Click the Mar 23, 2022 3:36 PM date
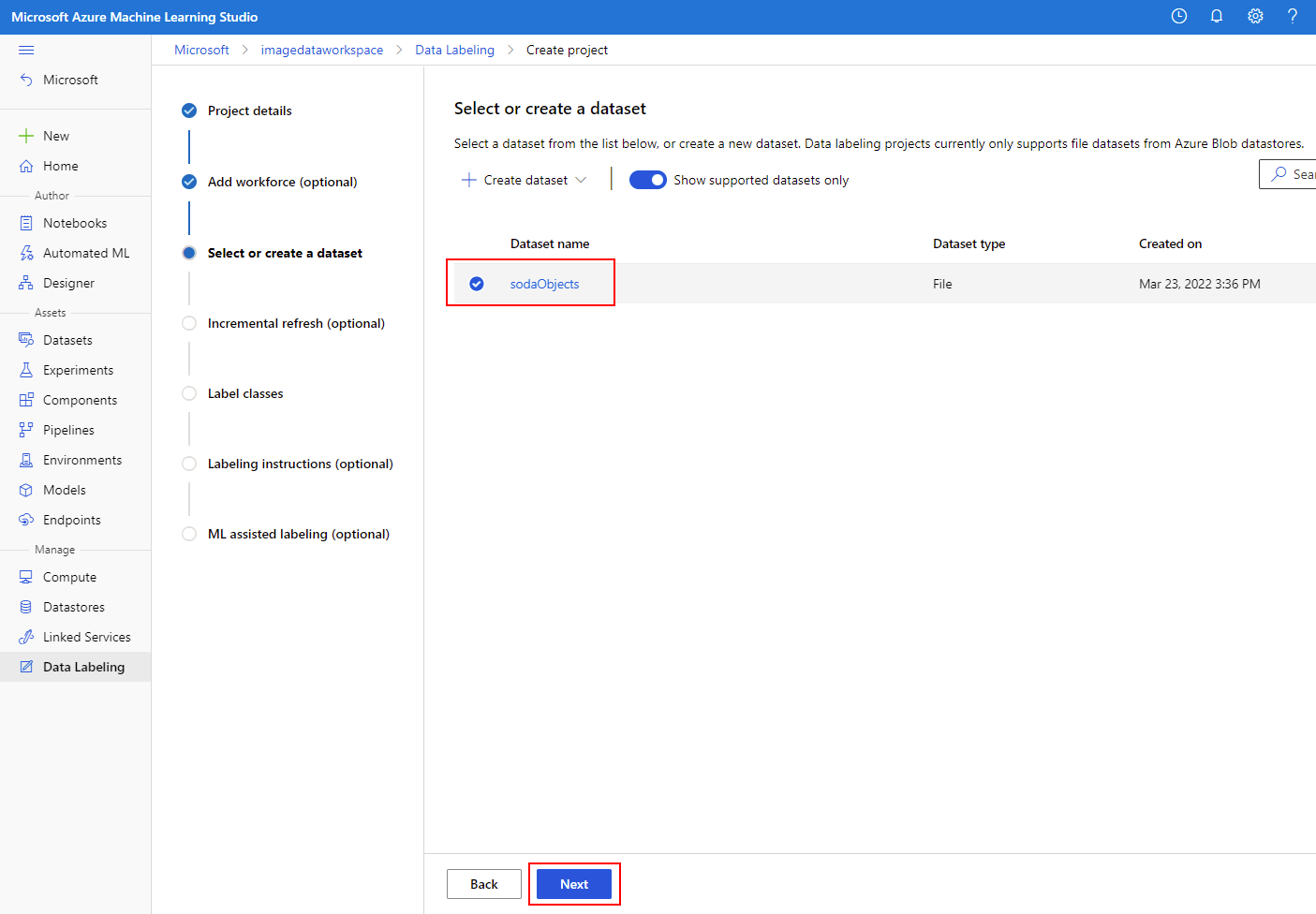 click(x=1200, y=284)
